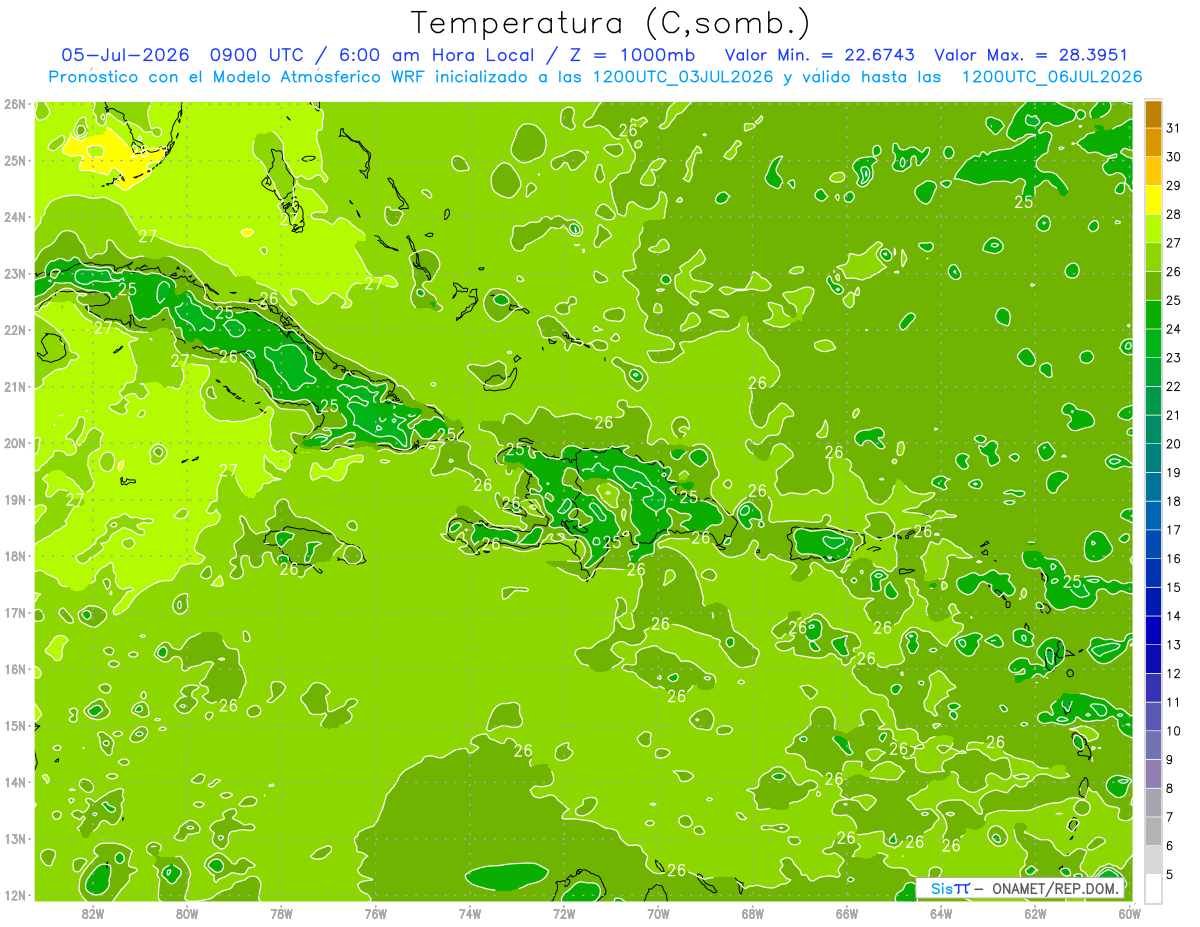This screenshot has height=927, width=1200.
Task: Click the 62W longitude label
Action: [1035, 913]
